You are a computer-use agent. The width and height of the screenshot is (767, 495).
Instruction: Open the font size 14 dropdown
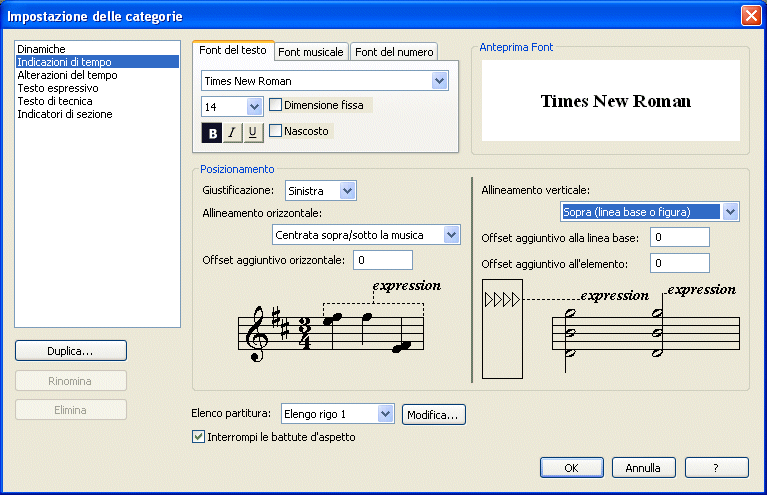point(254,106)
